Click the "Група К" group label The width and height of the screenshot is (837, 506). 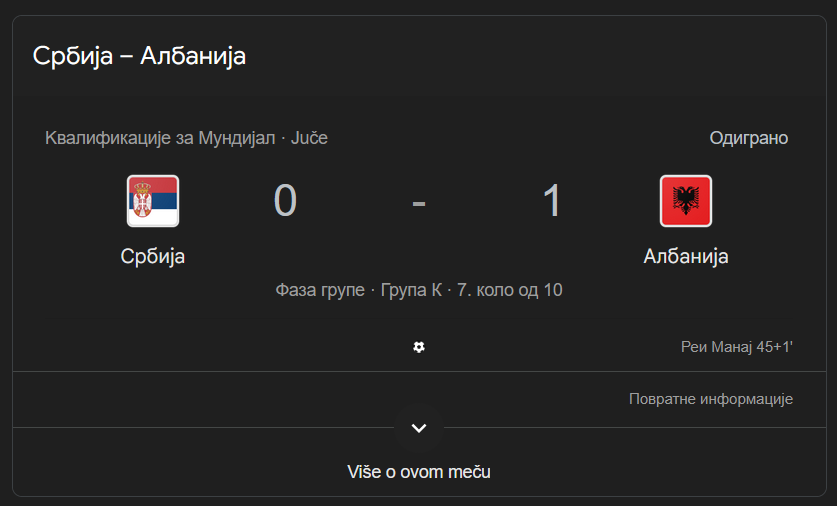pyautogui.click(x=411, y=290)
